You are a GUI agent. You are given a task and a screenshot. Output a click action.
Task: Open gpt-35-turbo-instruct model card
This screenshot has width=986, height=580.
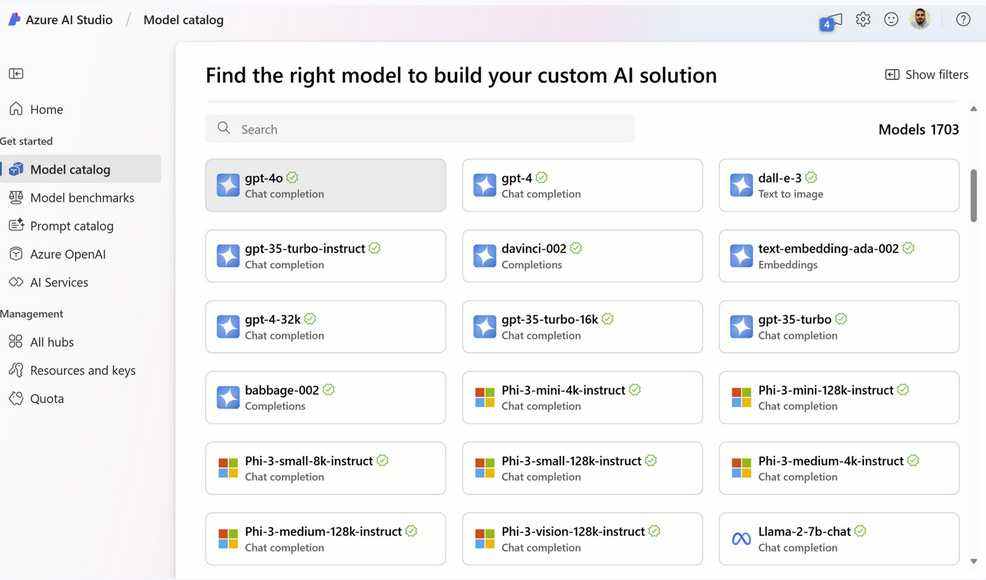tap(325, 256)
